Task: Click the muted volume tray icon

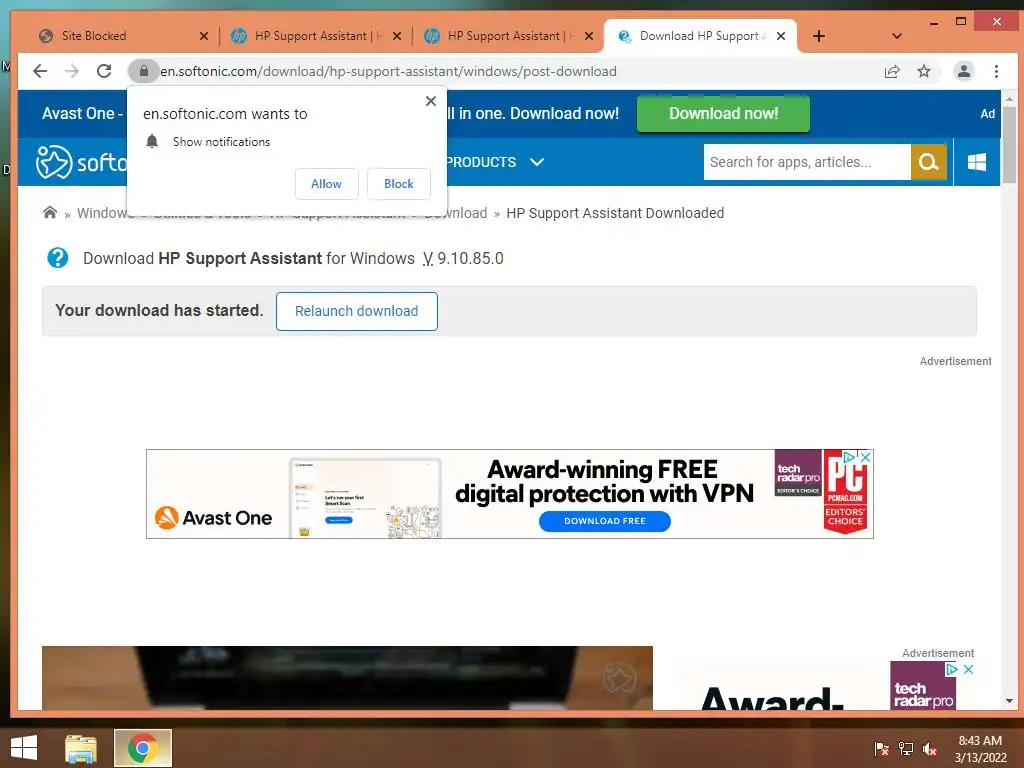Action: point(930,749)
